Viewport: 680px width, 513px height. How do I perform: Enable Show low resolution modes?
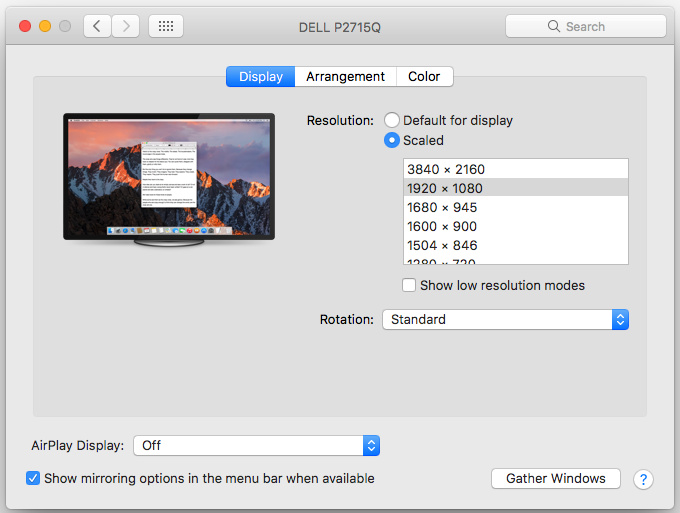(409, 285)
